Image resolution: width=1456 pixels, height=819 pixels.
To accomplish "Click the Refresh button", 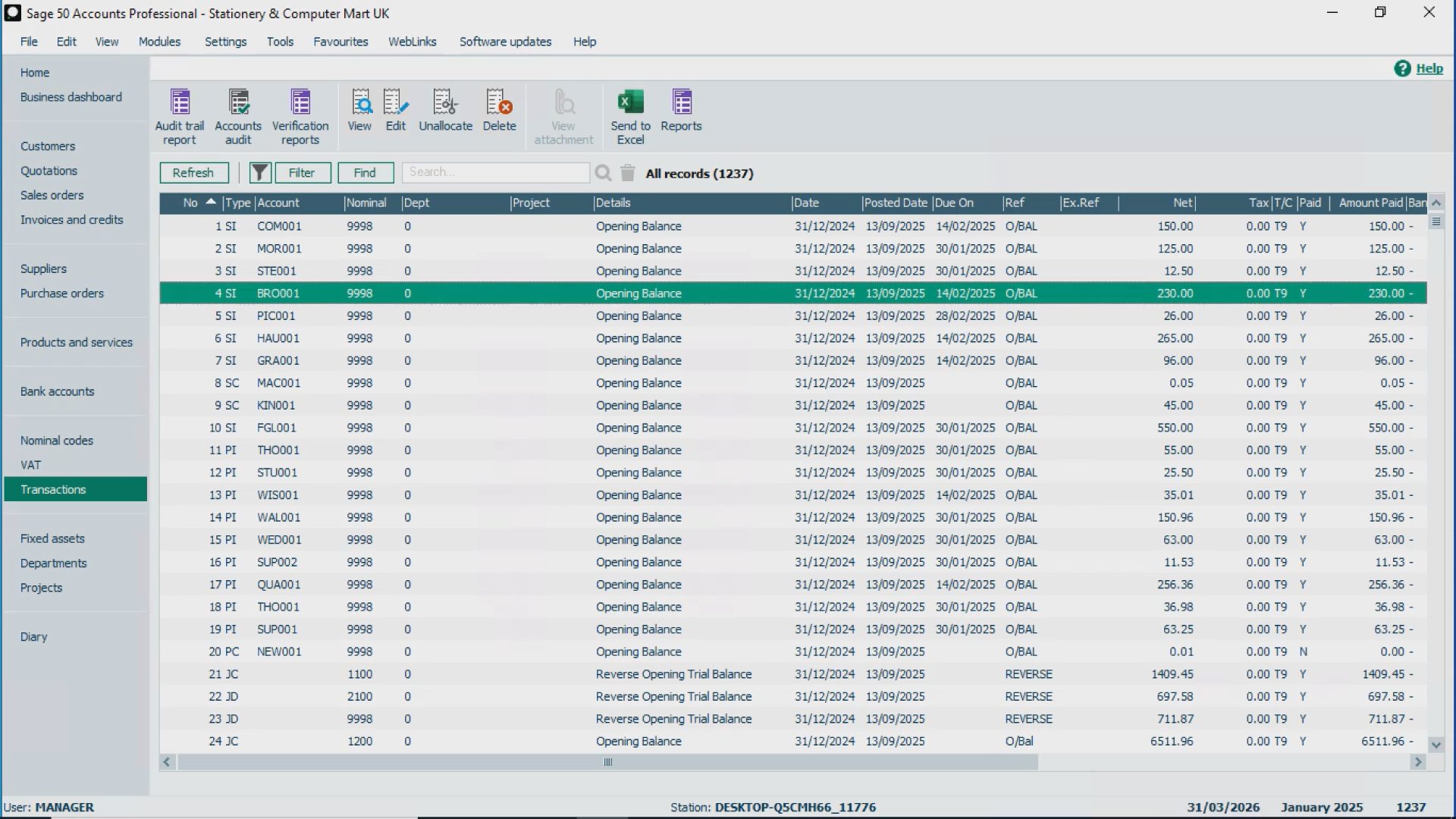I will (x=193, y=173).
